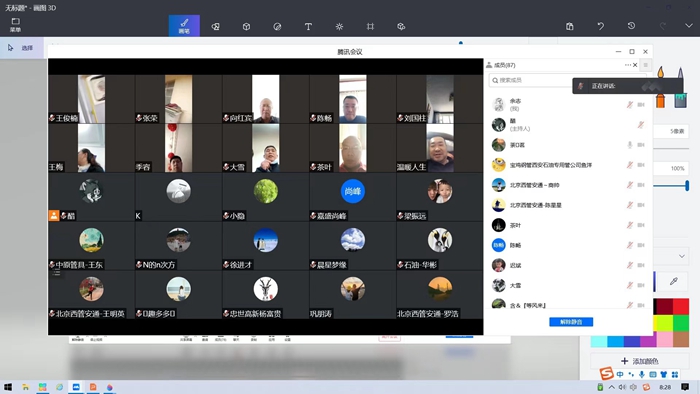Open the 3D shapes cube tool
The height and width of the screenshot is (394, 700).
tap(246, 26)
